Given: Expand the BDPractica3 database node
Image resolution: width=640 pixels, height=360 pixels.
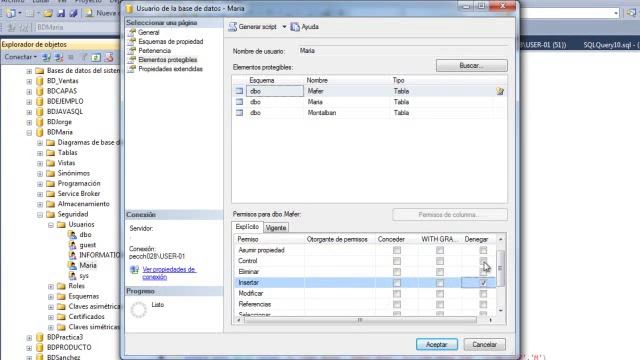Looking at the screenshot, I should point(29,338).
